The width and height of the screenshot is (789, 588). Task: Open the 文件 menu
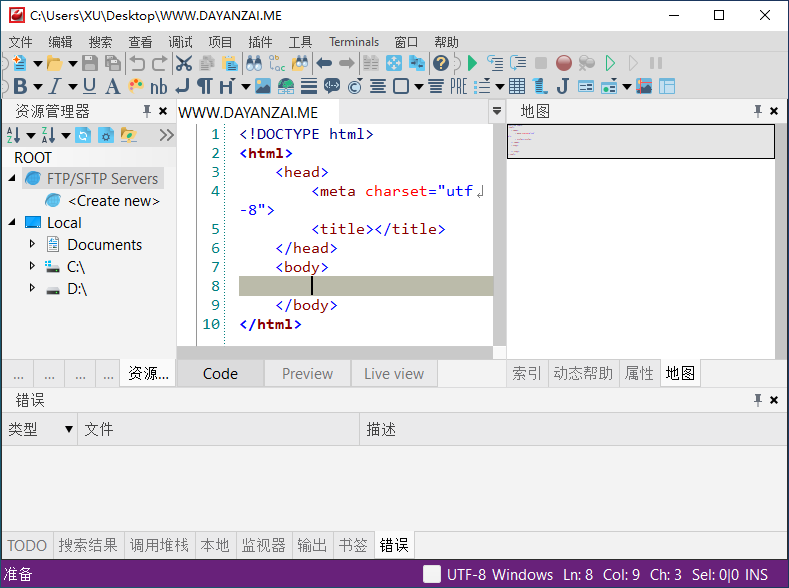[x=21, y=42]
